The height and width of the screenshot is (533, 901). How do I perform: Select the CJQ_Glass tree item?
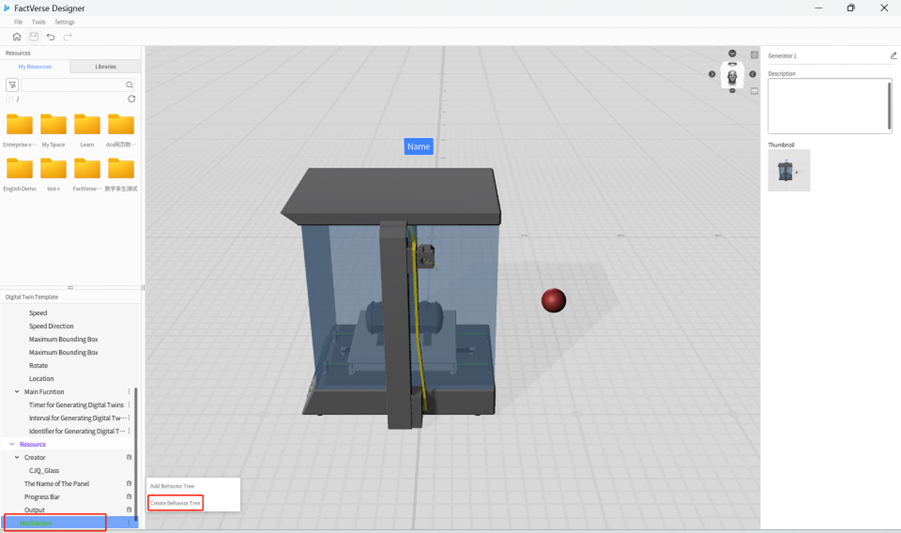[44, 470]
